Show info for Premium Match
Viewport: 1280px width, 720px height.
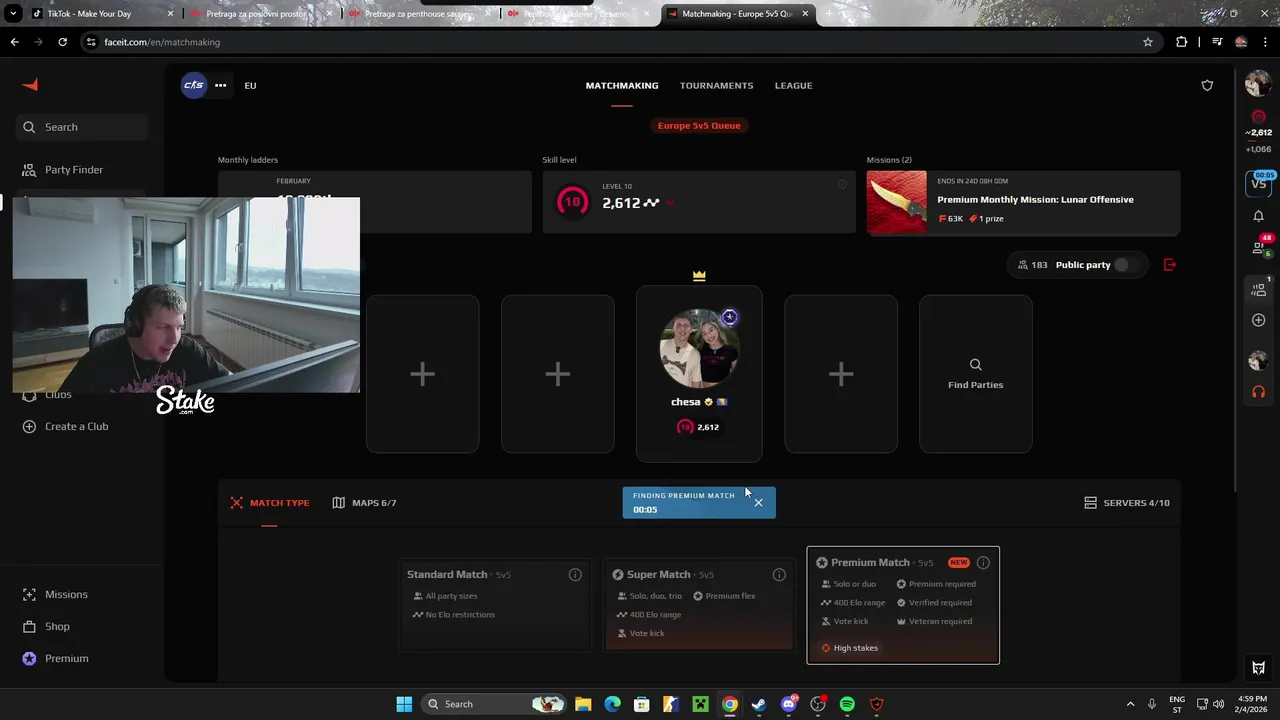pos(983,562)
